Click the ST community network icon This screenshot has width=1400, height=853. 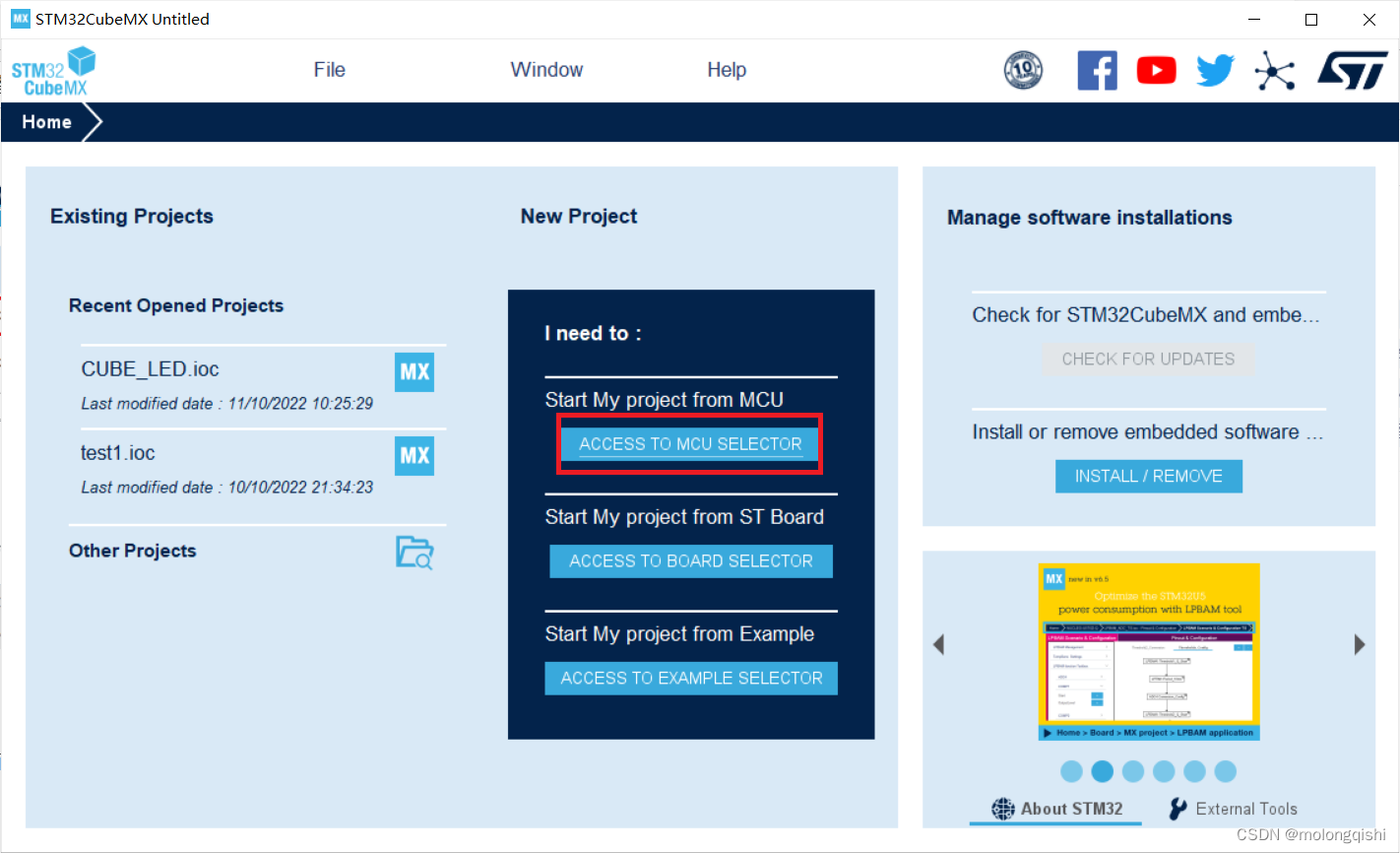coord(1274,71)
